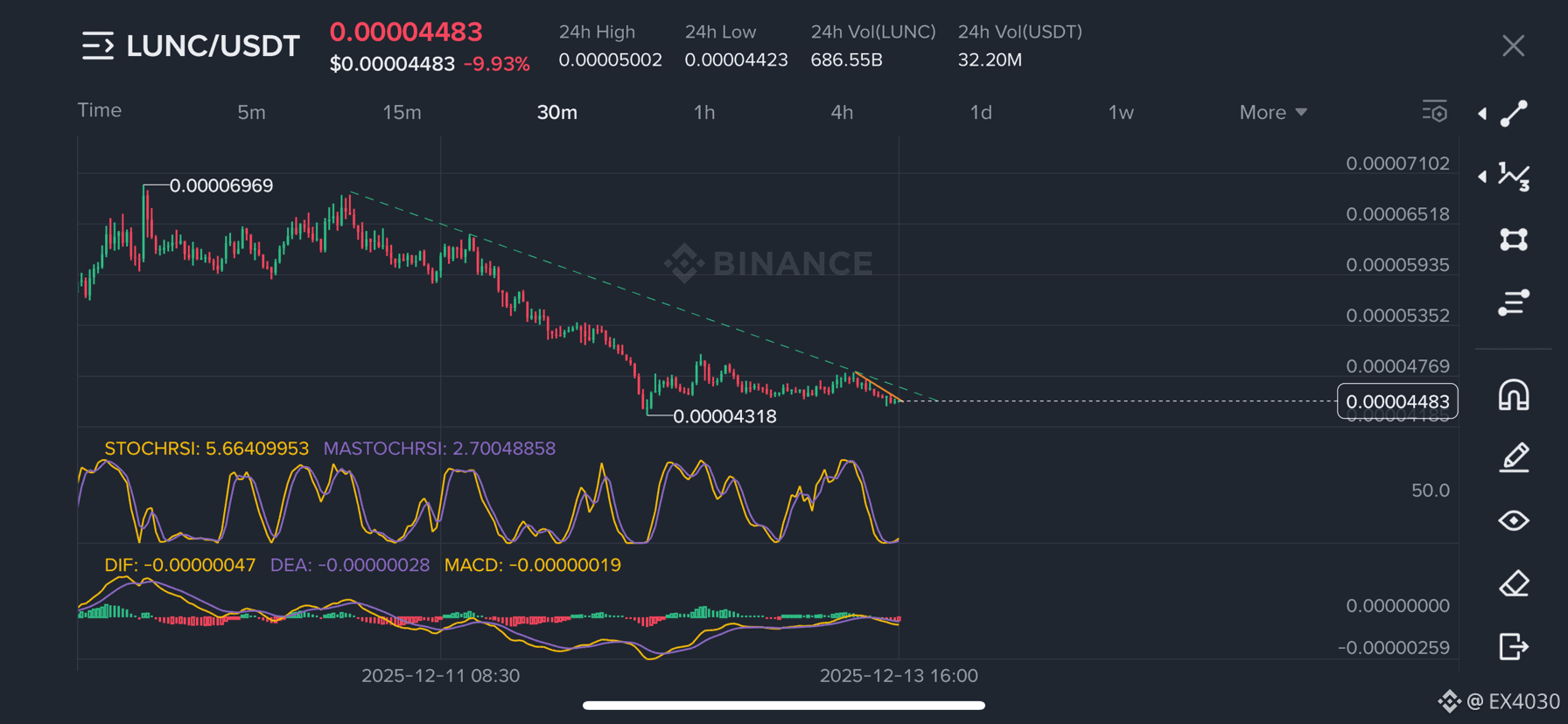This screenshot has width=1568, height=724.
Task: Select the trend line drawing tool
Action: 1515,113
